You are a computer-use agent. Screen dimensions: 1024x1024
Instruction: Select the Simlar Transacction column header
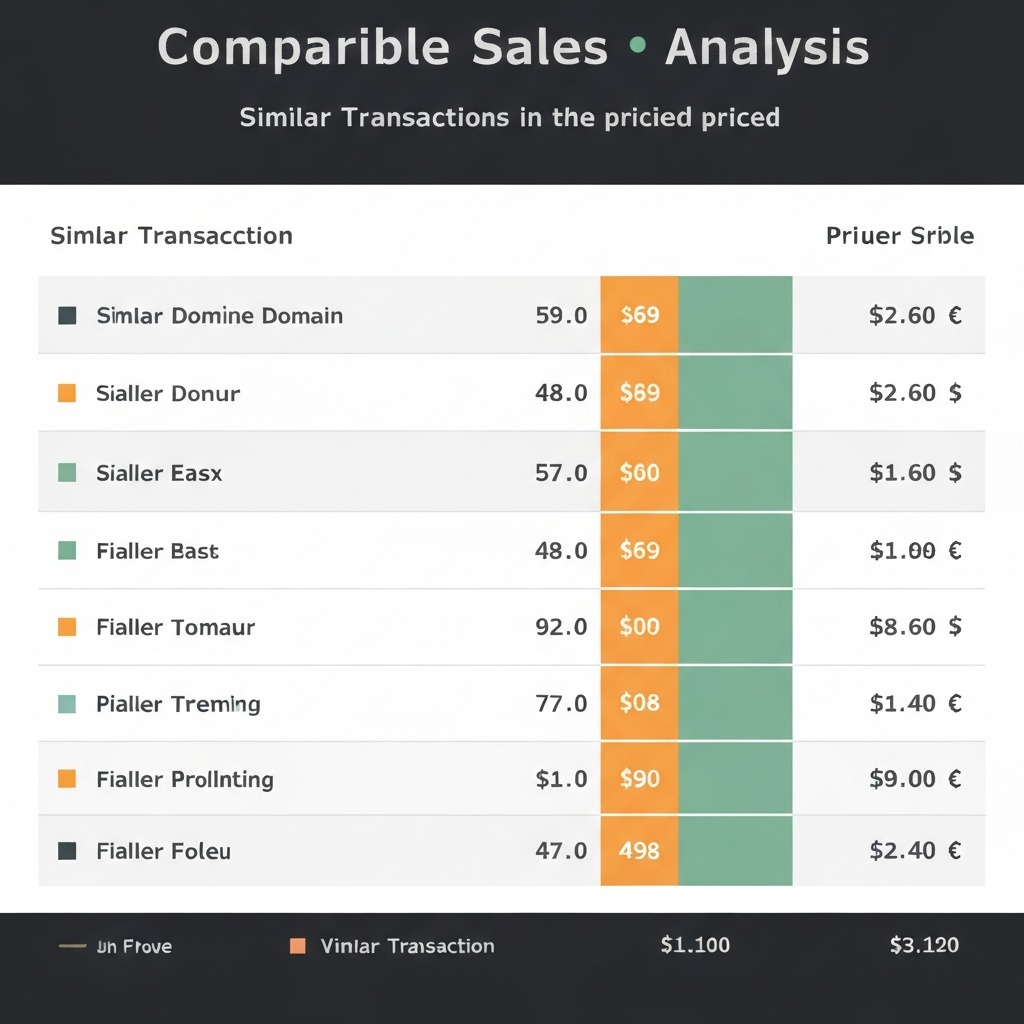(171, 236)
